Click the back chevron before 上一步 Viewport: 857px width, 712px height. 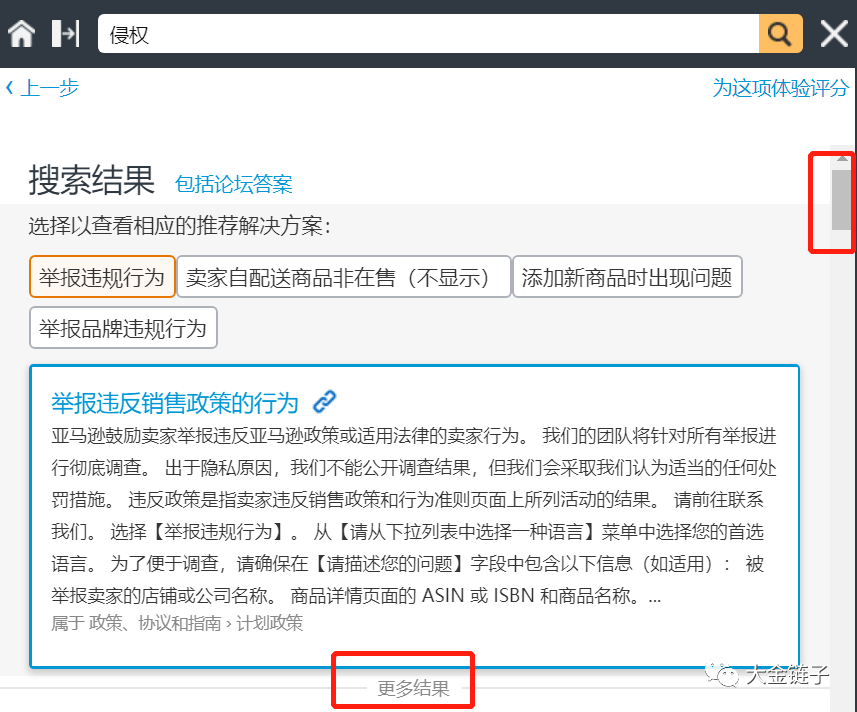9,87
